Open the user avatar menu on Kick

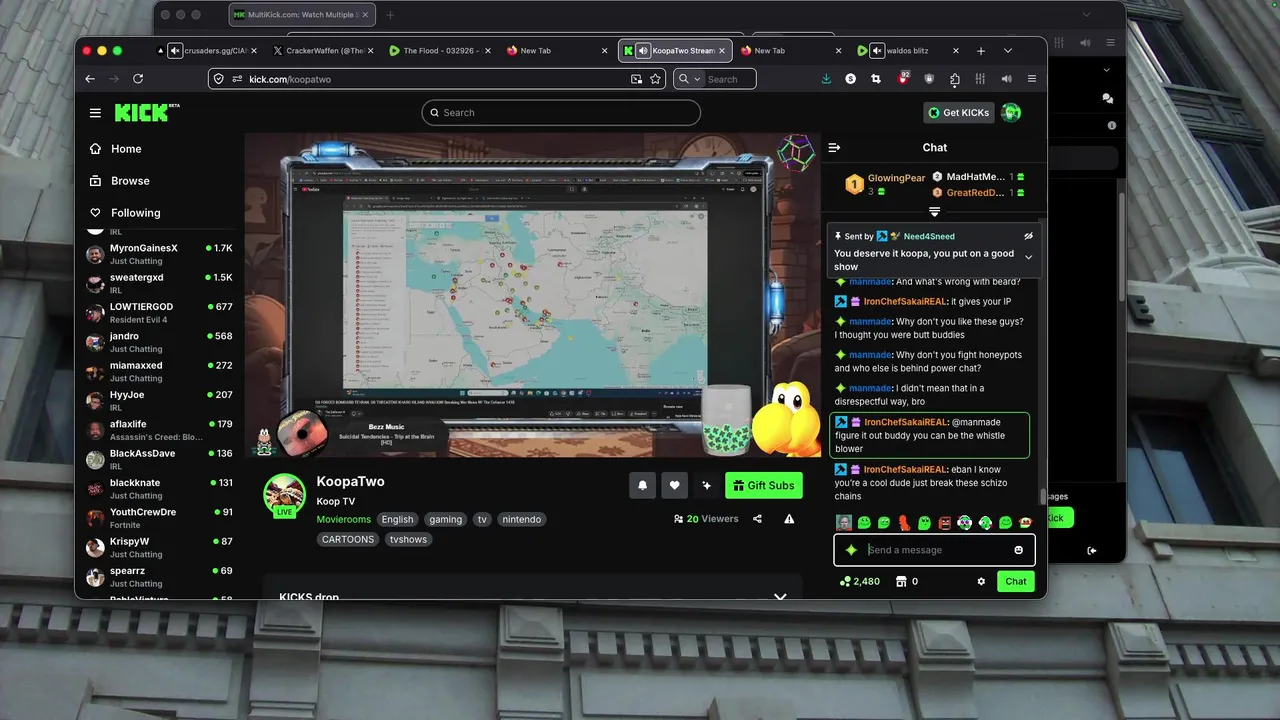(x=1011, y=112)
